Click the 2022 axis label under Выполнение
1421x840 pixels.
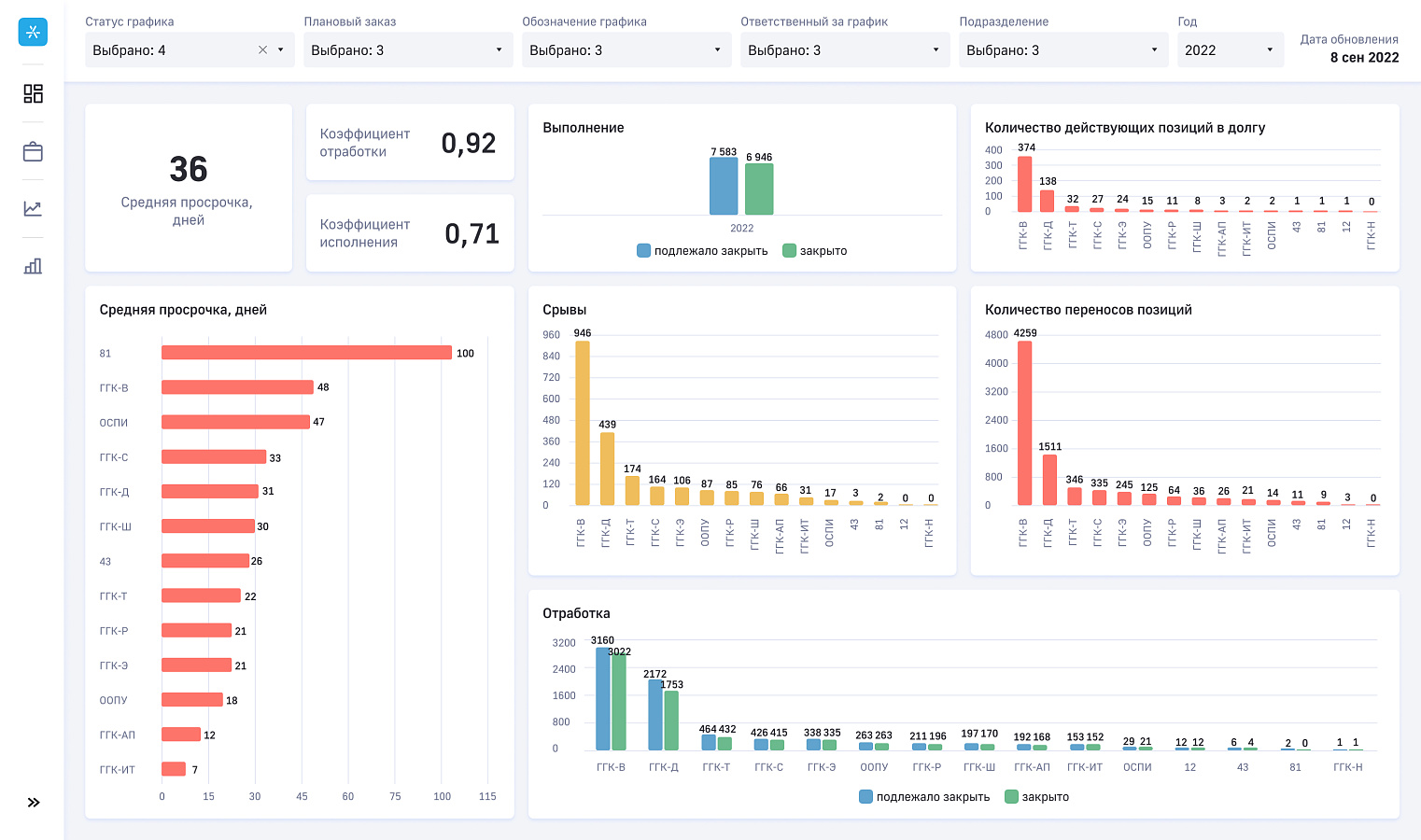tap(742, 229)
